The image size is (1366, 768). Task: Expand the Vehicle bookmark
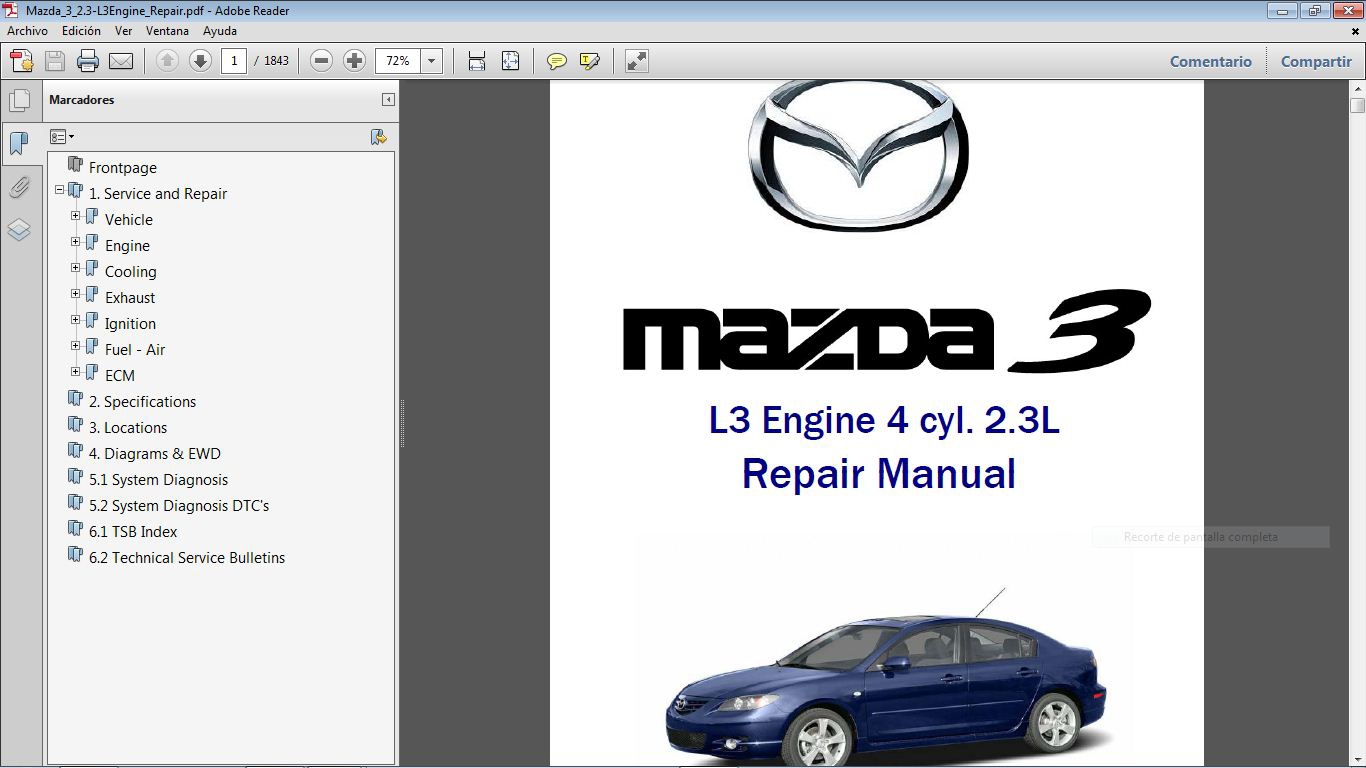[75, 215]
